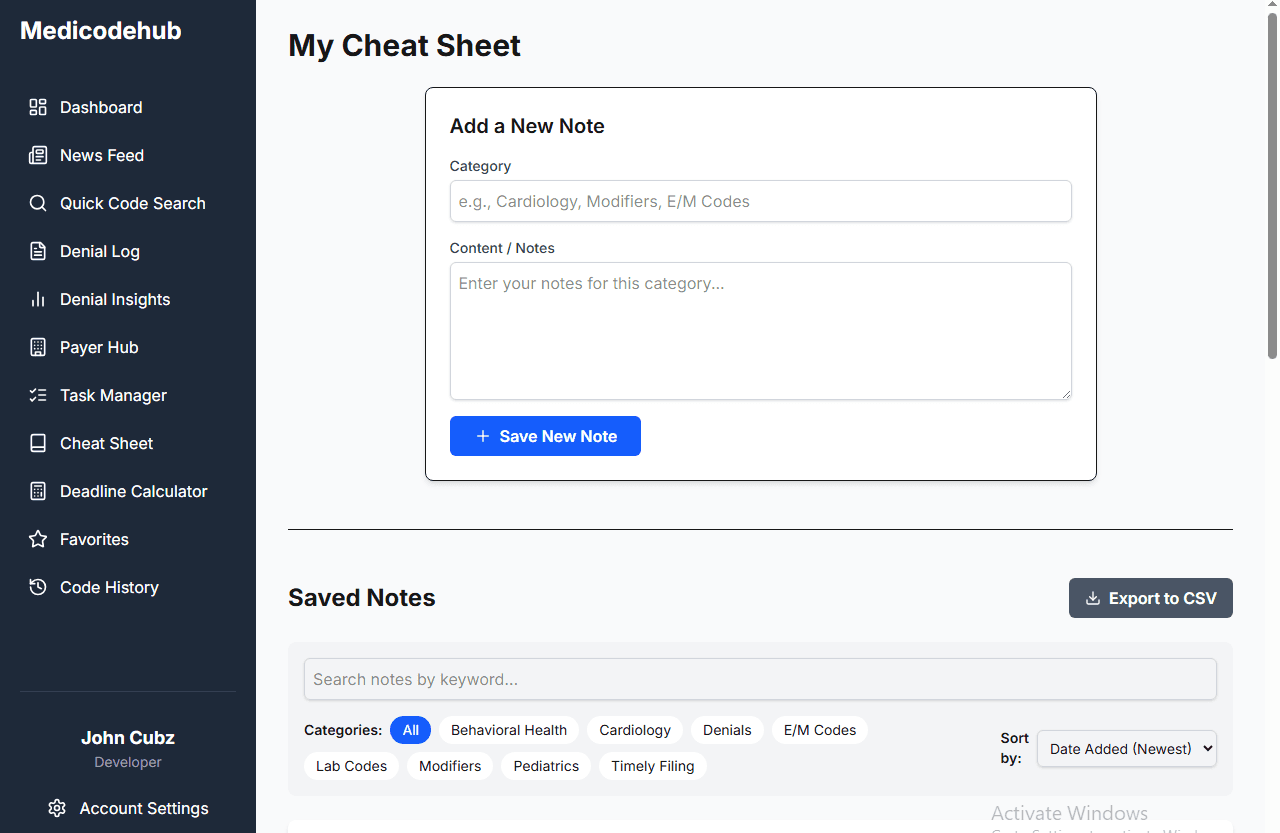Go to Task Manager

click(128, 395)
